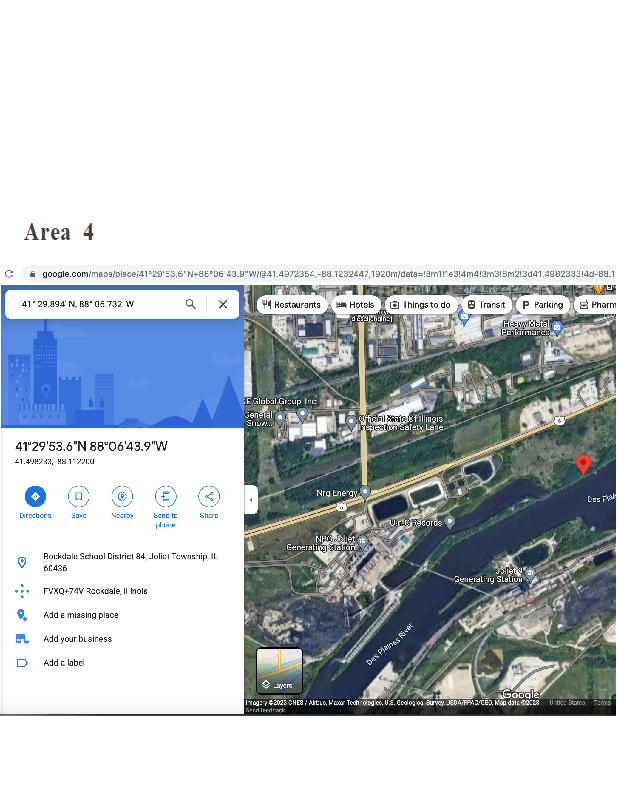Collapse the side panel with the arrow
This screenshot has width=618, height=800.
tap(251, 499)
